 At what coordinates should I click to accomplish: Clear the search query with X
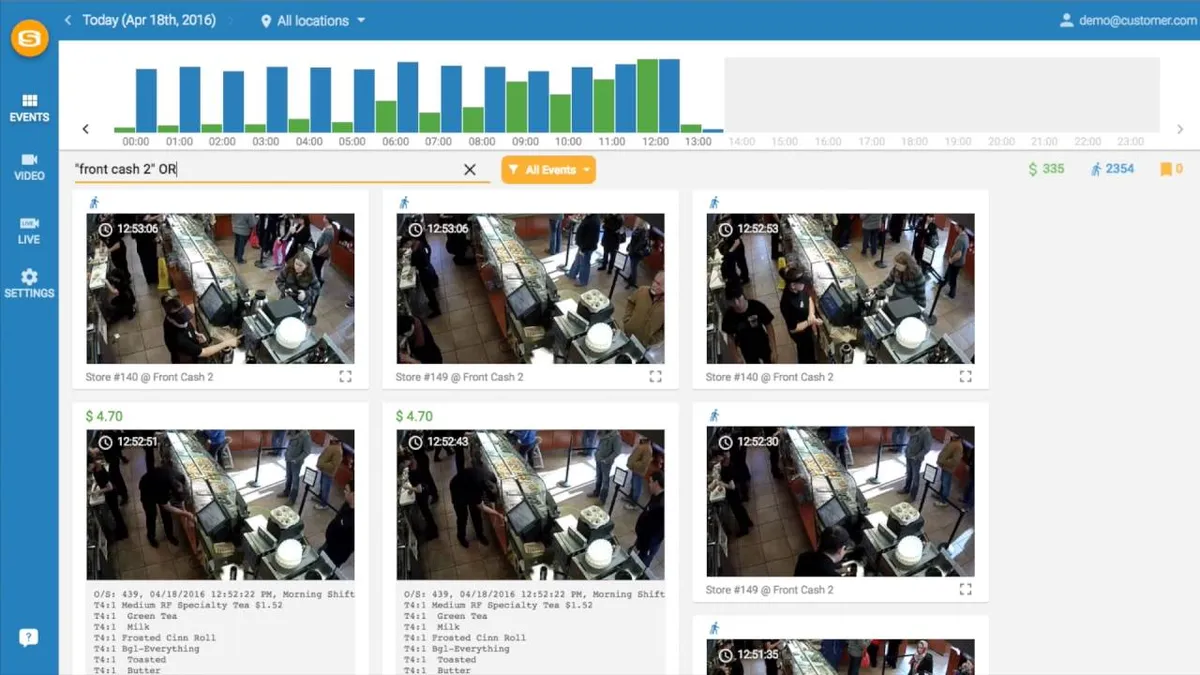470,170
